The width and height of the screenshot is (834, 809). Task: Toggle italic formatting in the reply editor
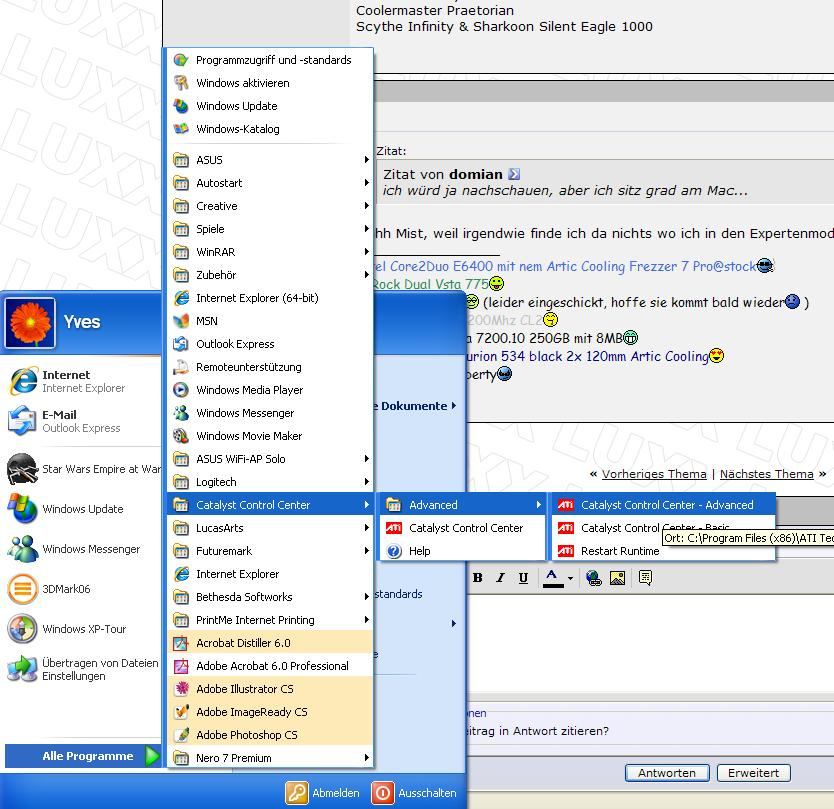(501, 578)
